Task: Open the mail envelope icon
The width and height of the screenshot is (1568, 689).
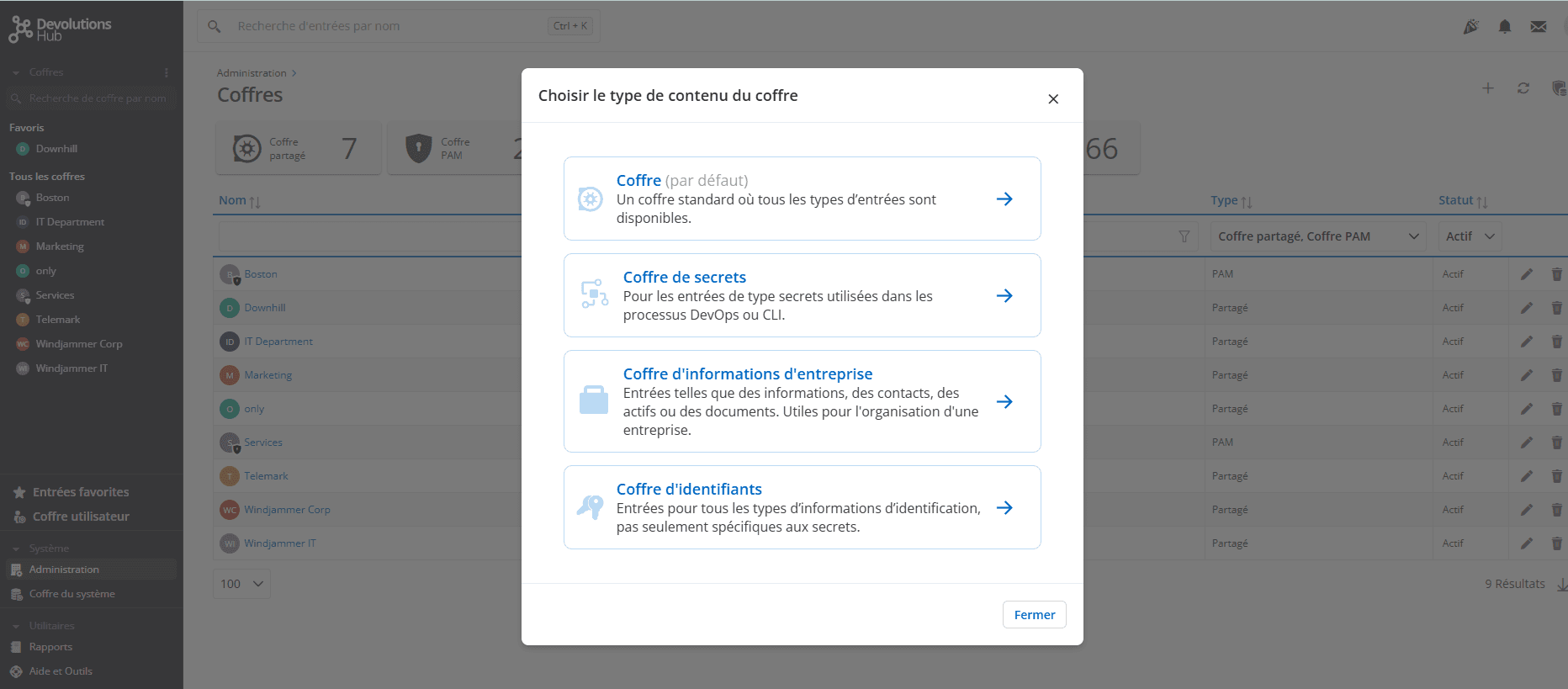Action: 1539,27
